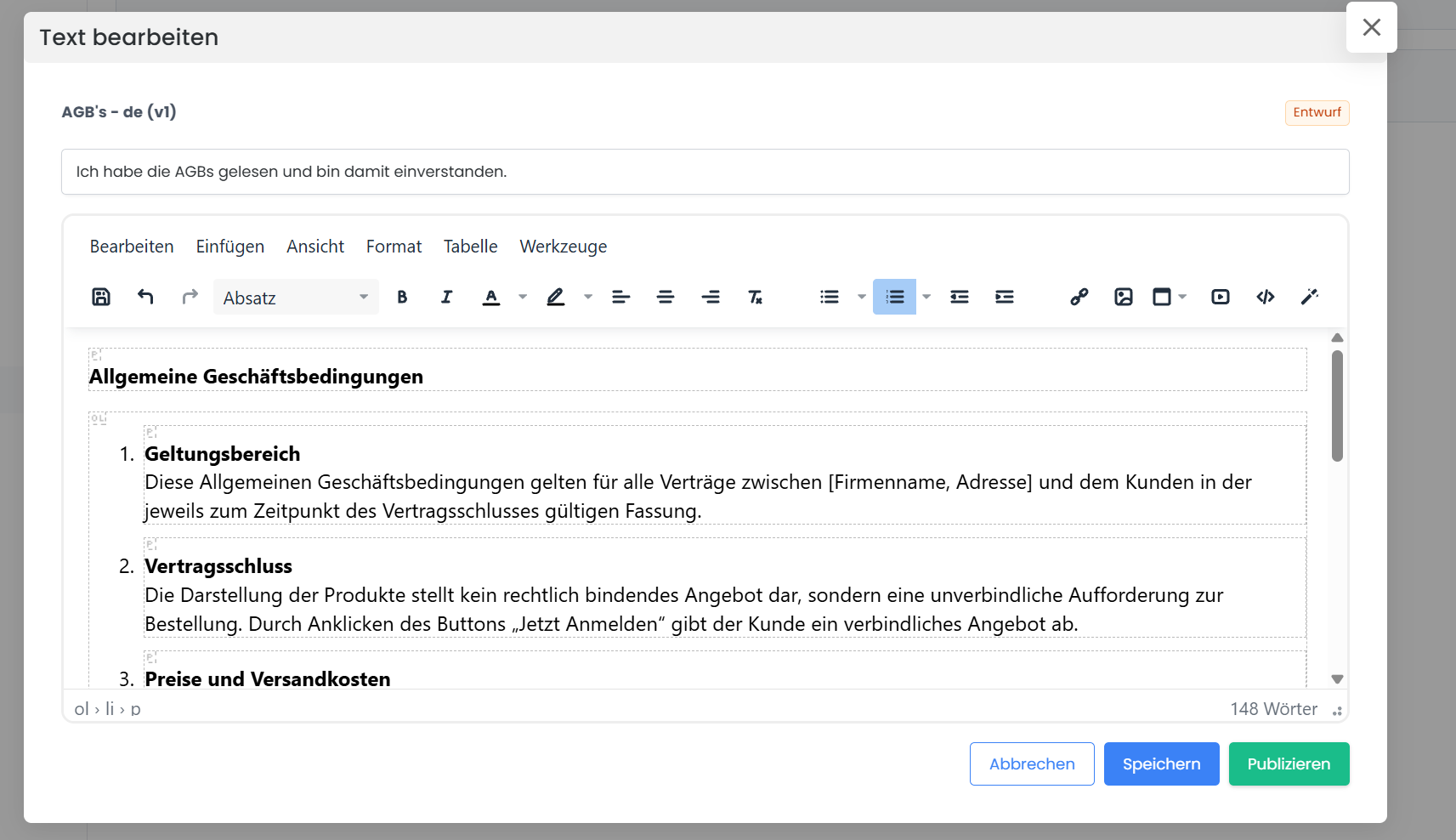
Task: Click the AGB consent text input field
Action: click(x=705, y=172)
